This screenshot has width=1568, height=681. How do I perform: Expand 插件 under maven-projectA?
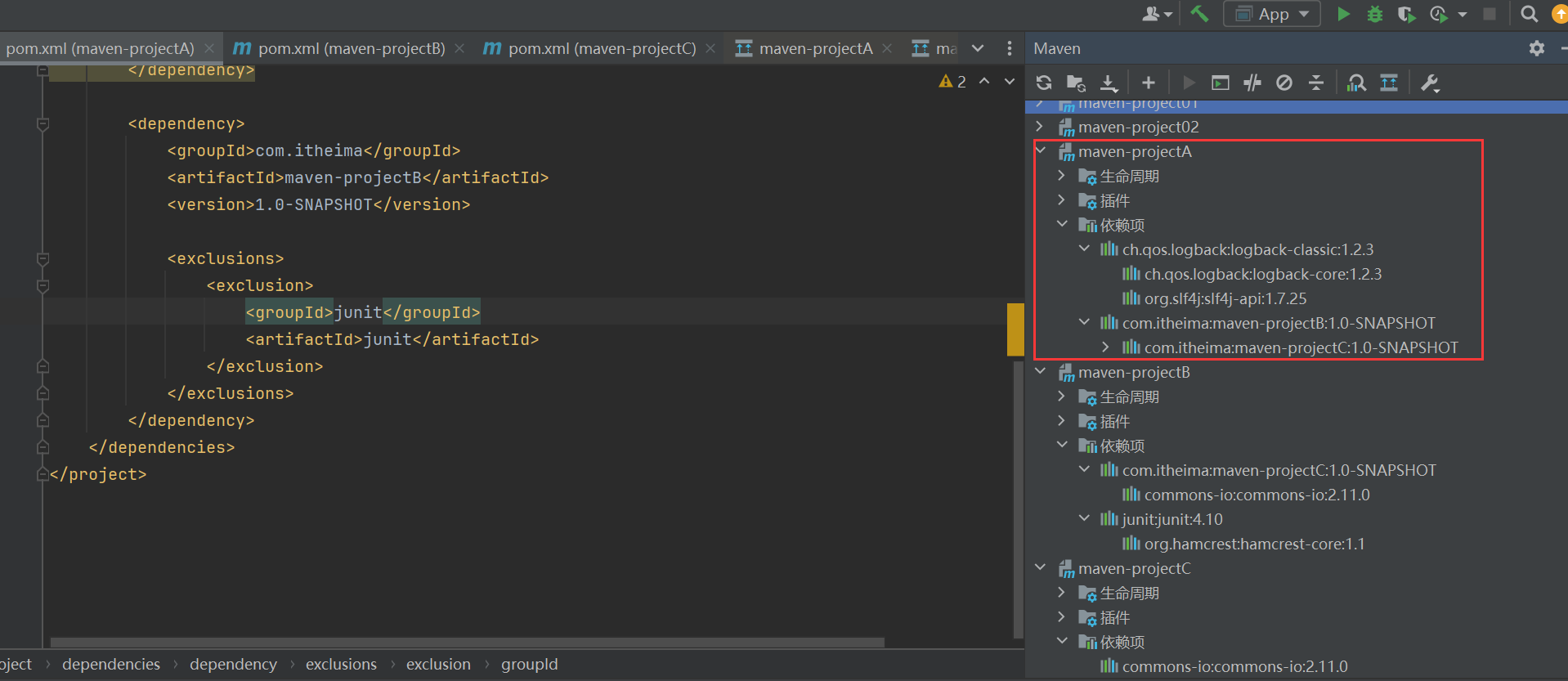click(1061, 199)
